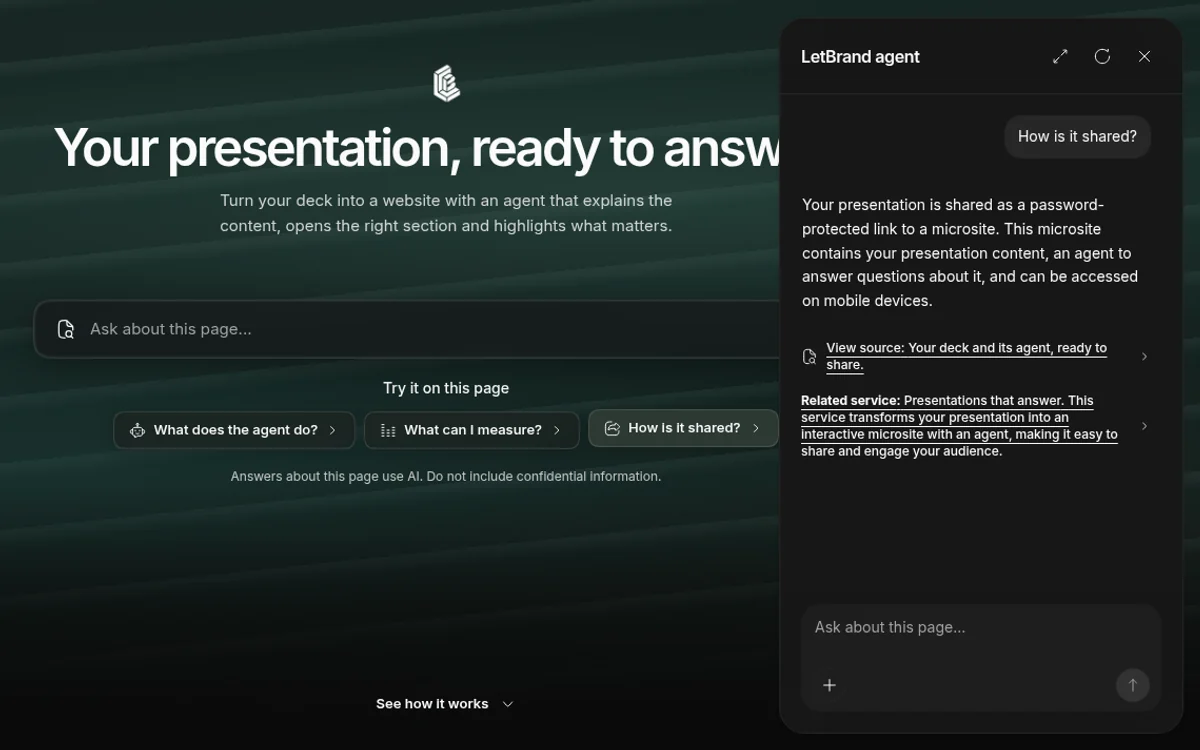
Task: Click the LetBrand logo at top of page
Action: click(x=446, y=84)
